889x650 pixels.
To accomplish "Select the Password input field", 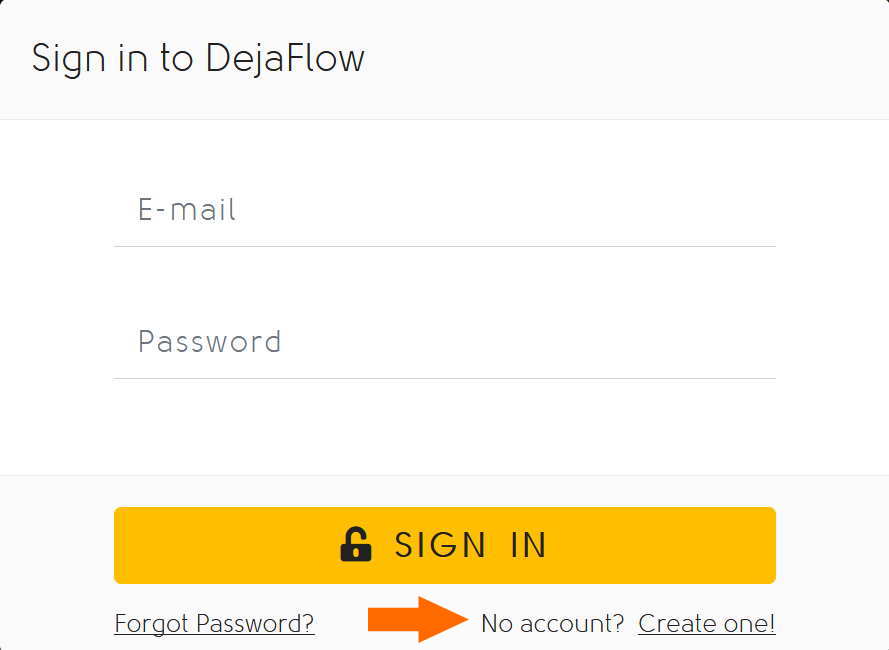I will pyautogui.click(x=444, y=342).
